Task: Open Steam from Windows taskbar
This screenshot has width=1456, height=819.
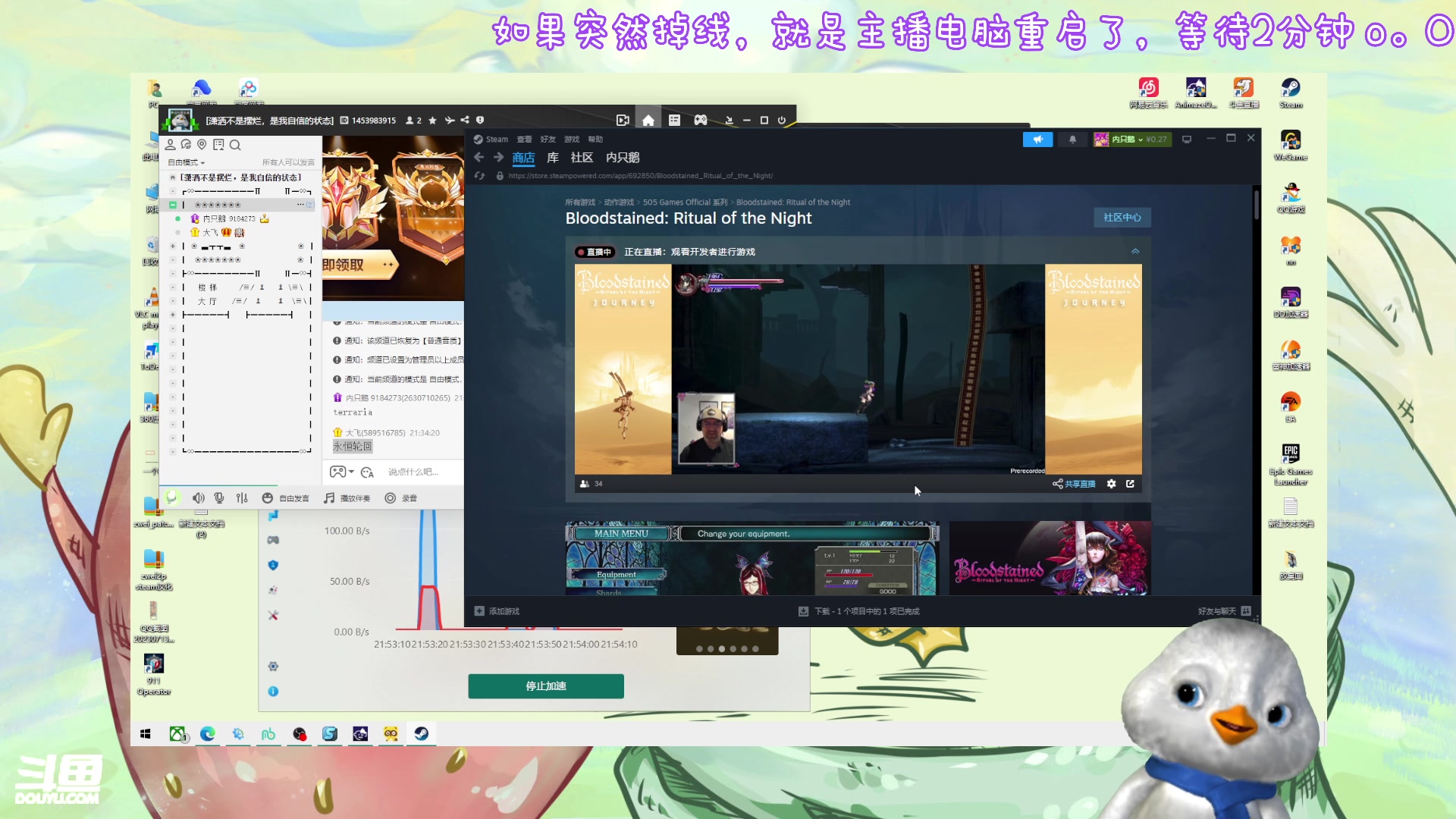Action: (422, 733)
